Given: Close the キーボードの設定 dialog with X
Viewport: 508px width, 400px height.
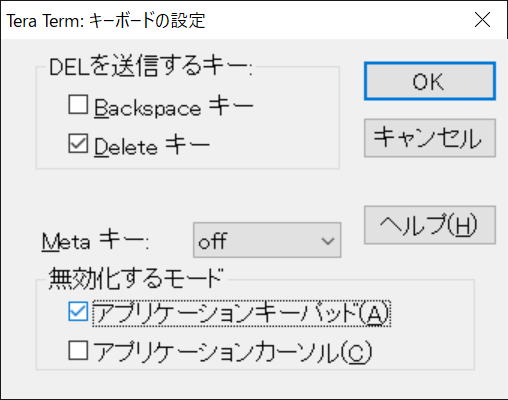Looking at the screenshot, I should pos(482,19).
